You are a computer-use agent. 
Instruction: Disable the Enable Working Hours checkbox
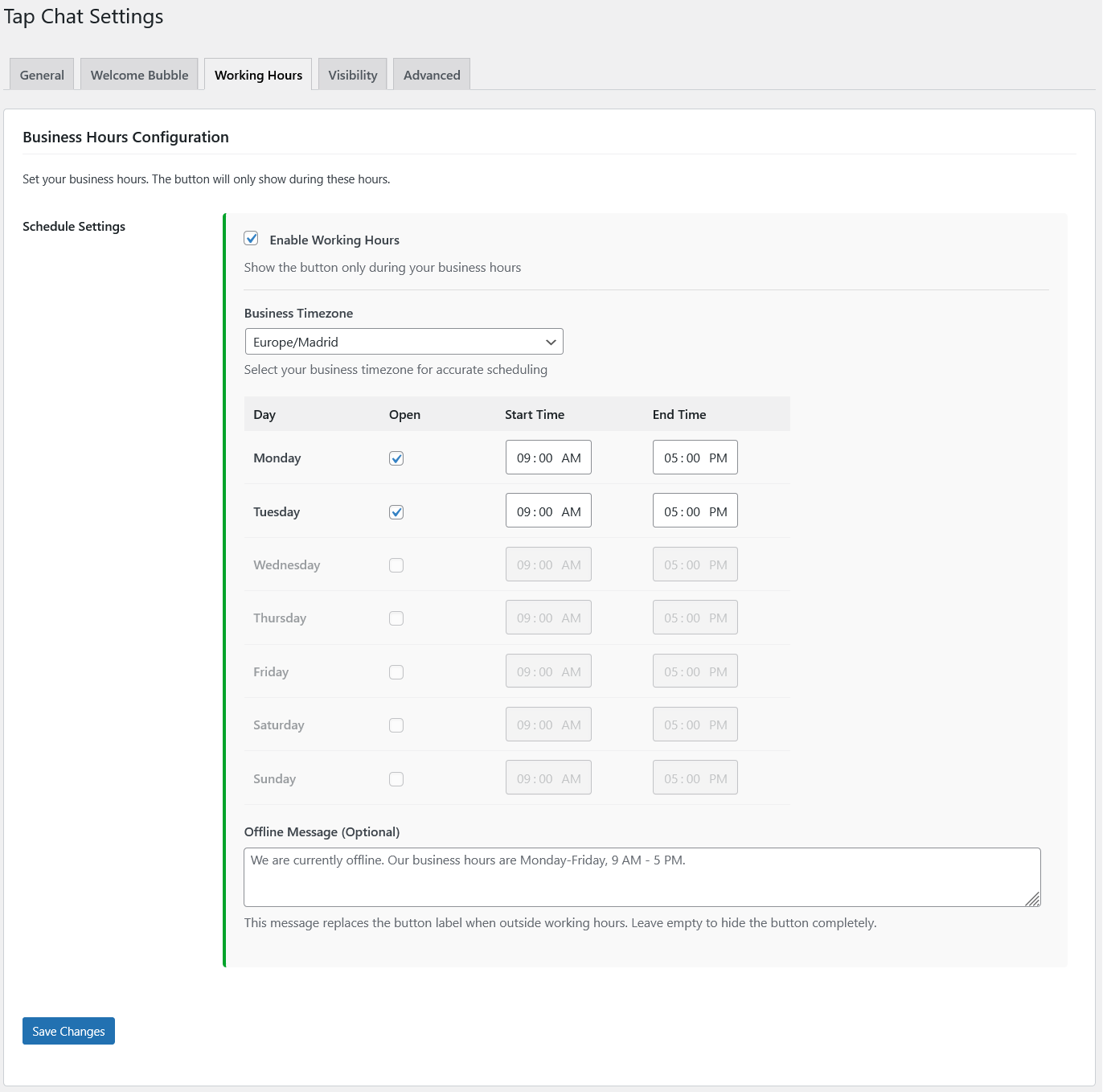point(251,238)
